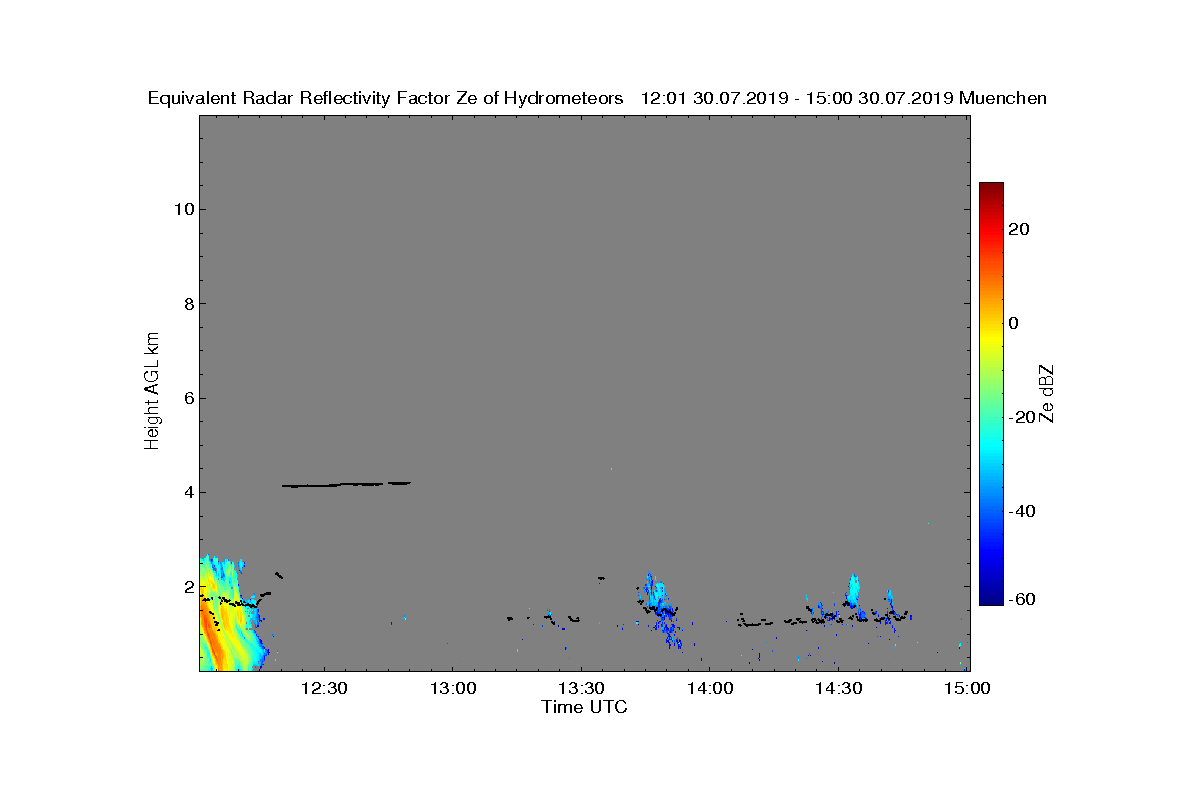Screen dimensions: 1200x800
Task: Click the height tick label 6
Action: coord(187,398)
